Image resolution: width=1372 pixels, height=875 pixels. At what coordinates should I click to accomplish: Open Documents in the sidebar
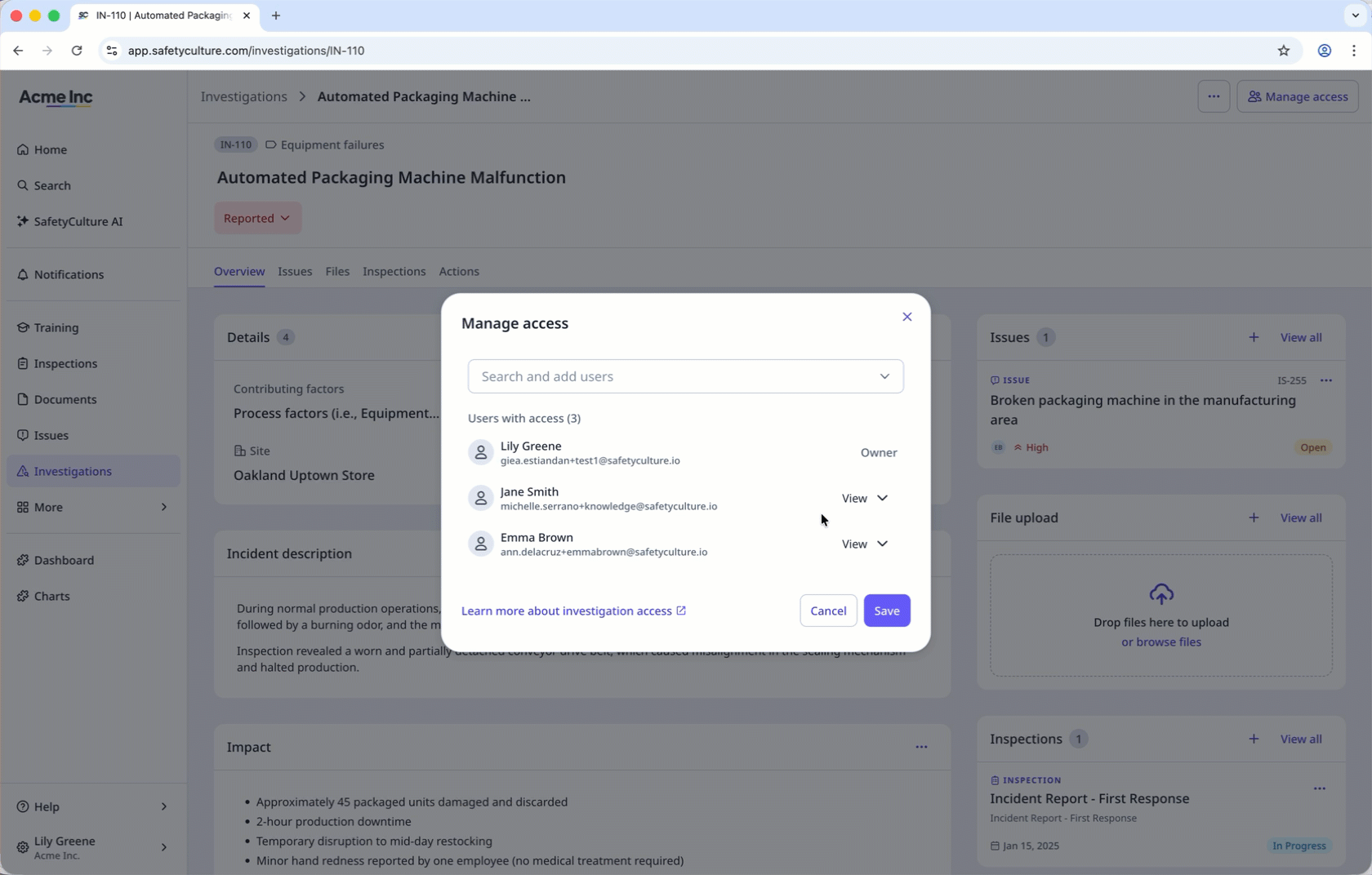click(x=93, y=399)
